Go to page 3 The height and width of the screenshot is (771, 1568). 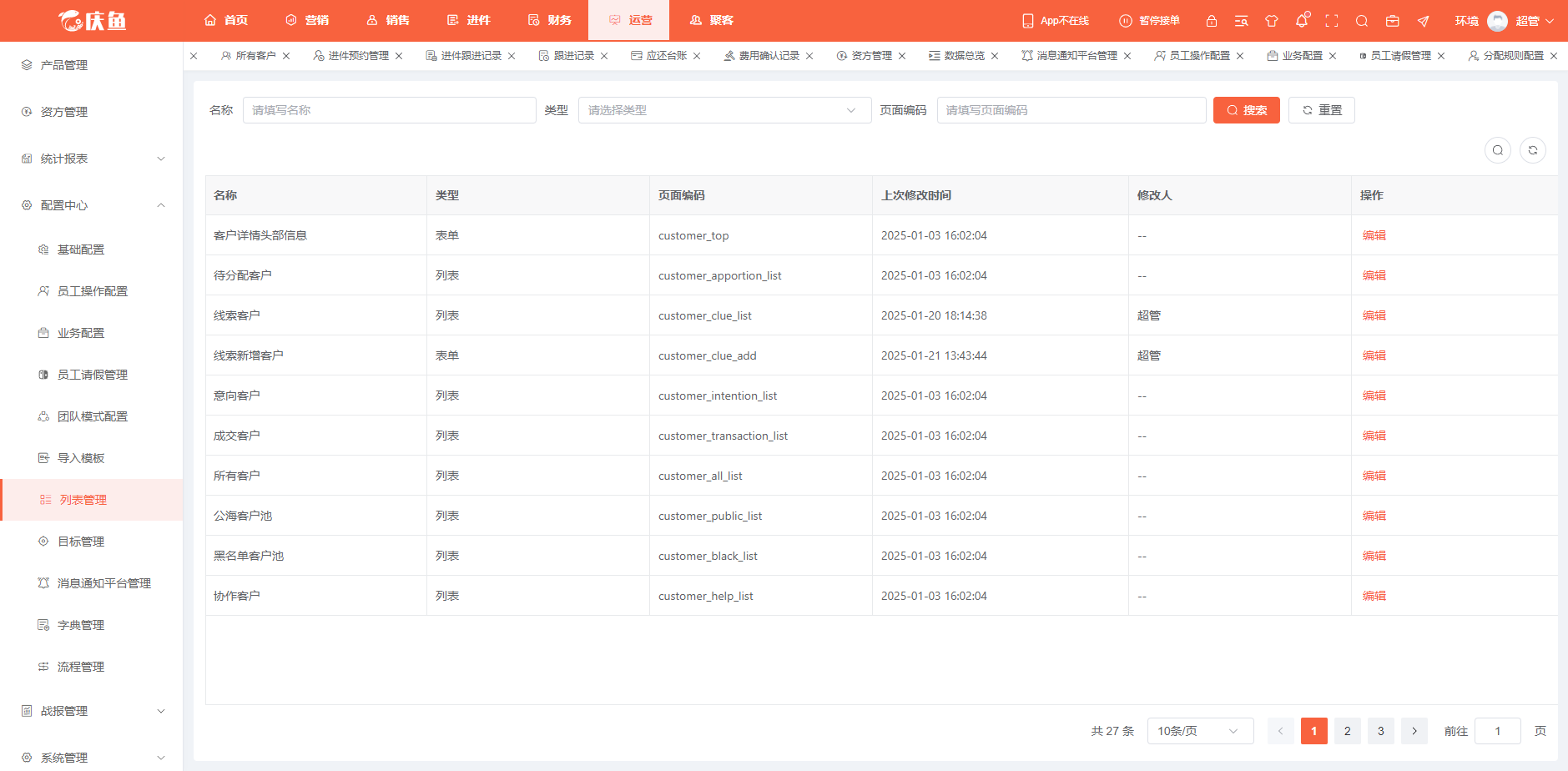(1381, 731)
